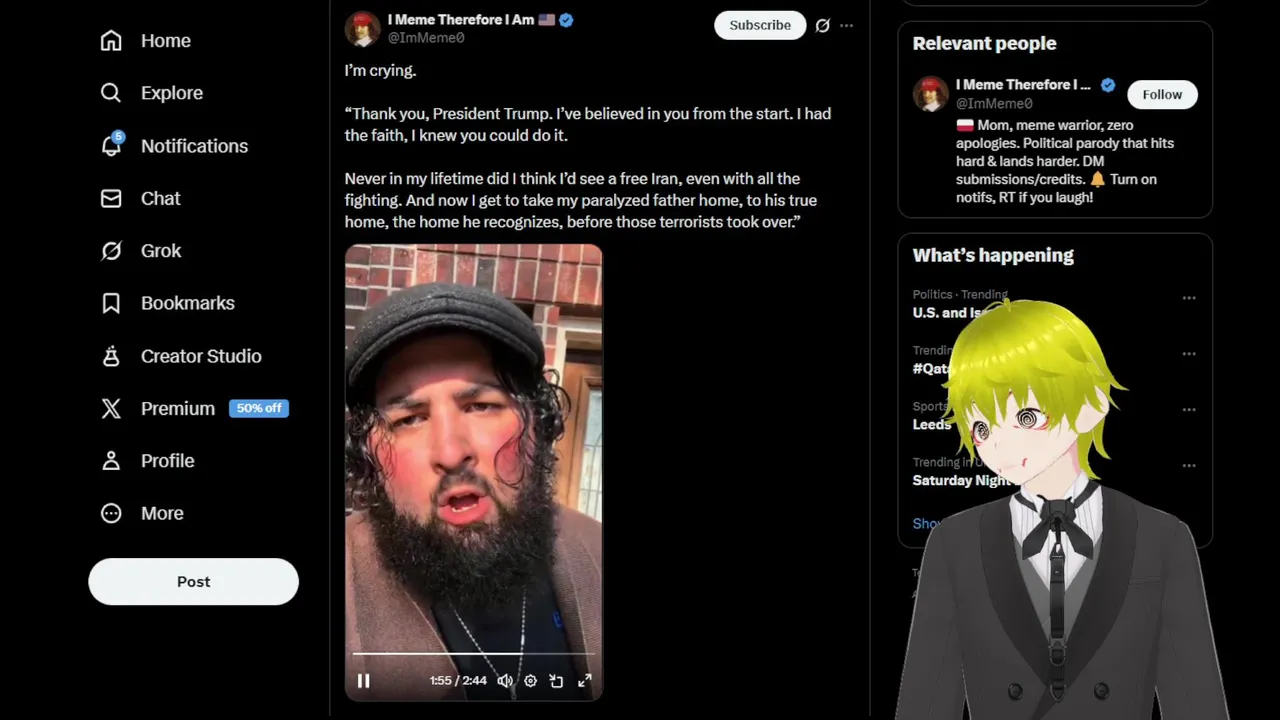Open video settings gear
The height and width of the screenshot is (720, 1280).
click(531, 681)
